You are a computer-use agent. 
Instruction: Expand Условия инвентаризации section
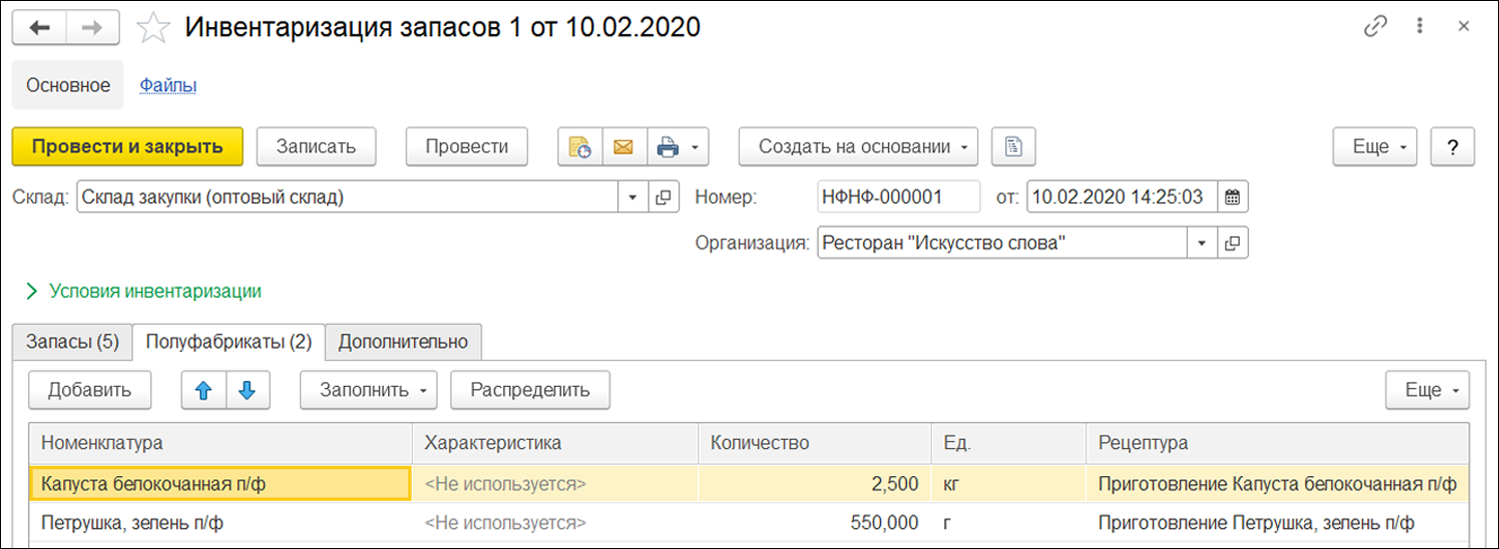tap(143, 291)
